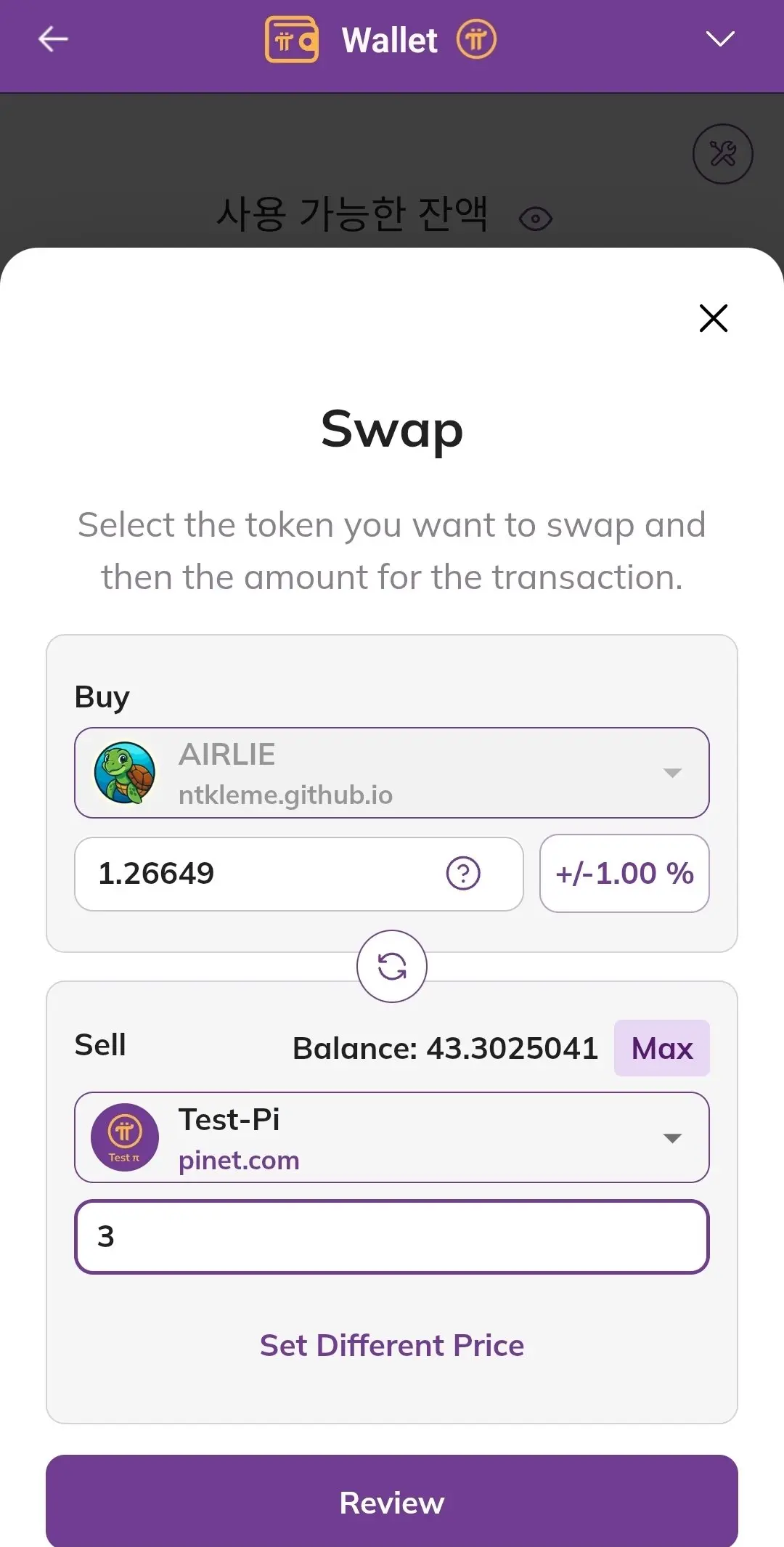Tap the wallet icon in header
The width and height of the screenshot is (784, 1547).
[292, 40]
